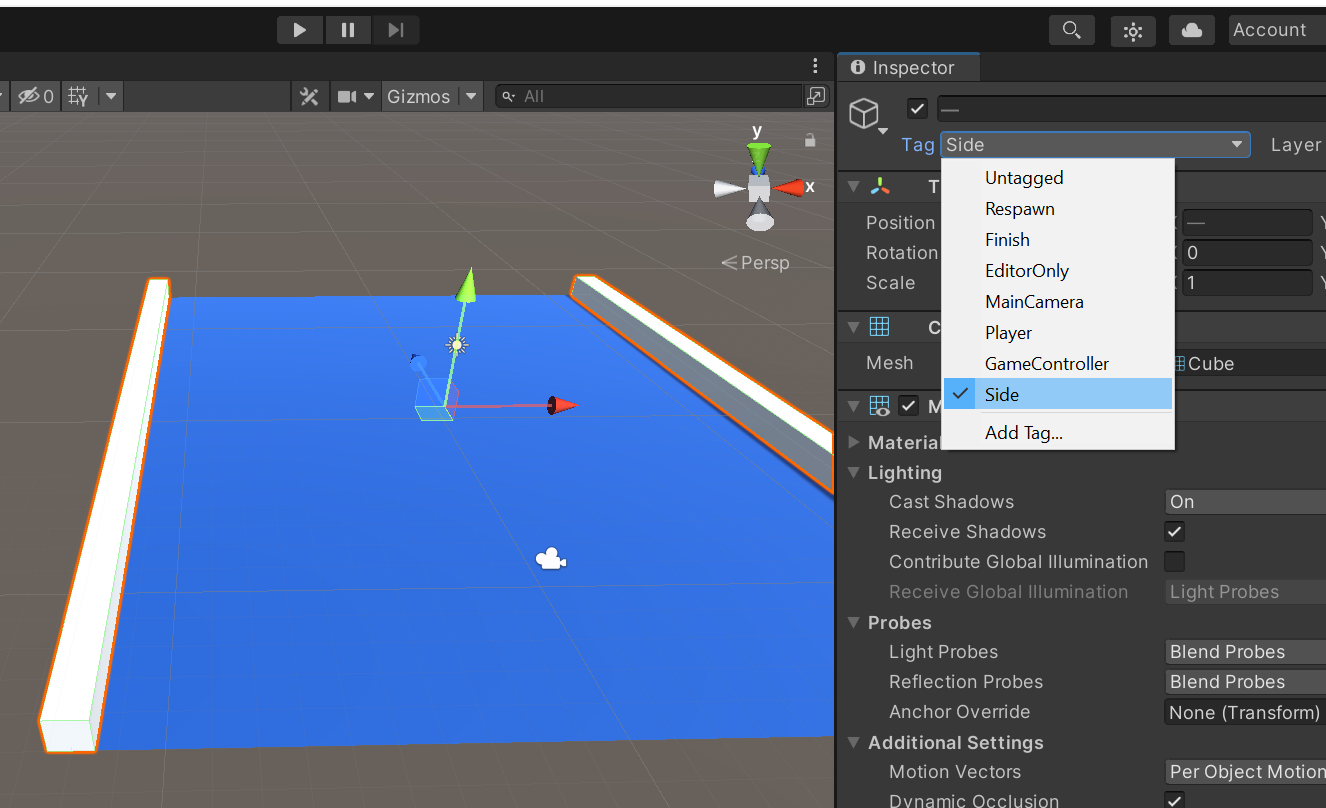1326x808 pixels.
Task: Open the component tools wrench icon
Action: 309,97
